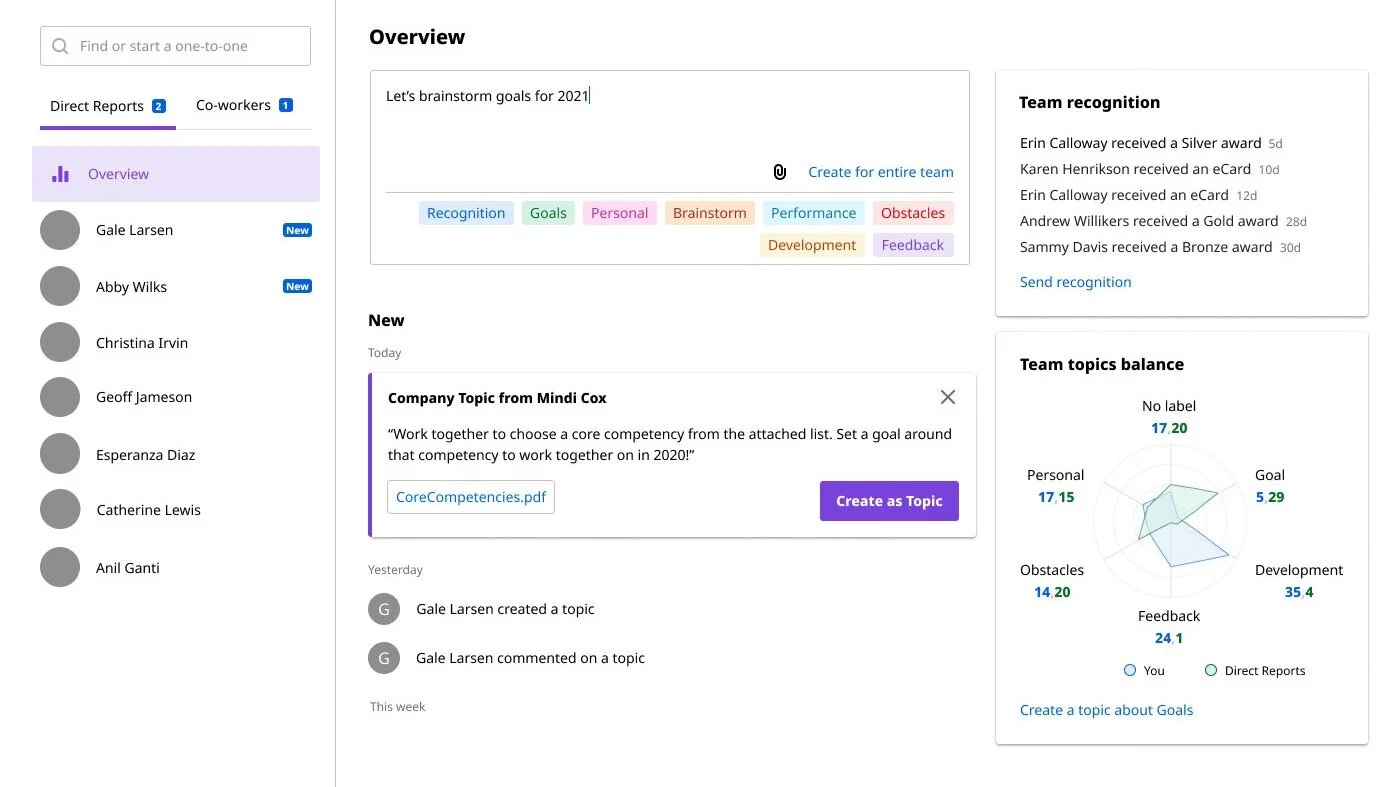
Task: Select the Goals label tag
Action: click(548, 213)
